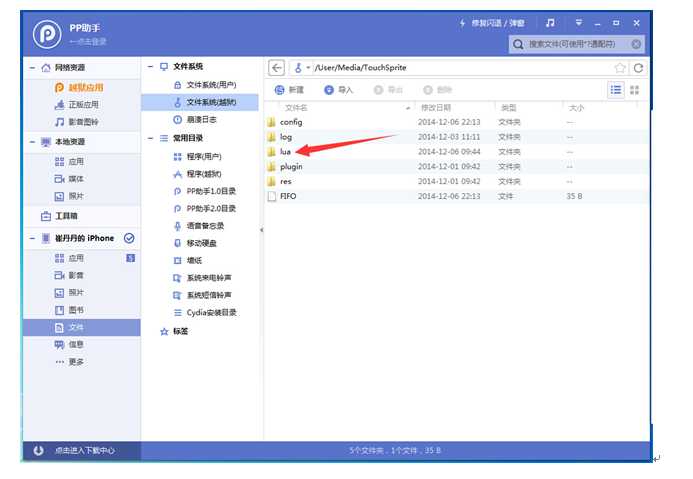Sort by 文件名 column header
The height and width of the screenshot is (479, 693).
tap(296, 108)
